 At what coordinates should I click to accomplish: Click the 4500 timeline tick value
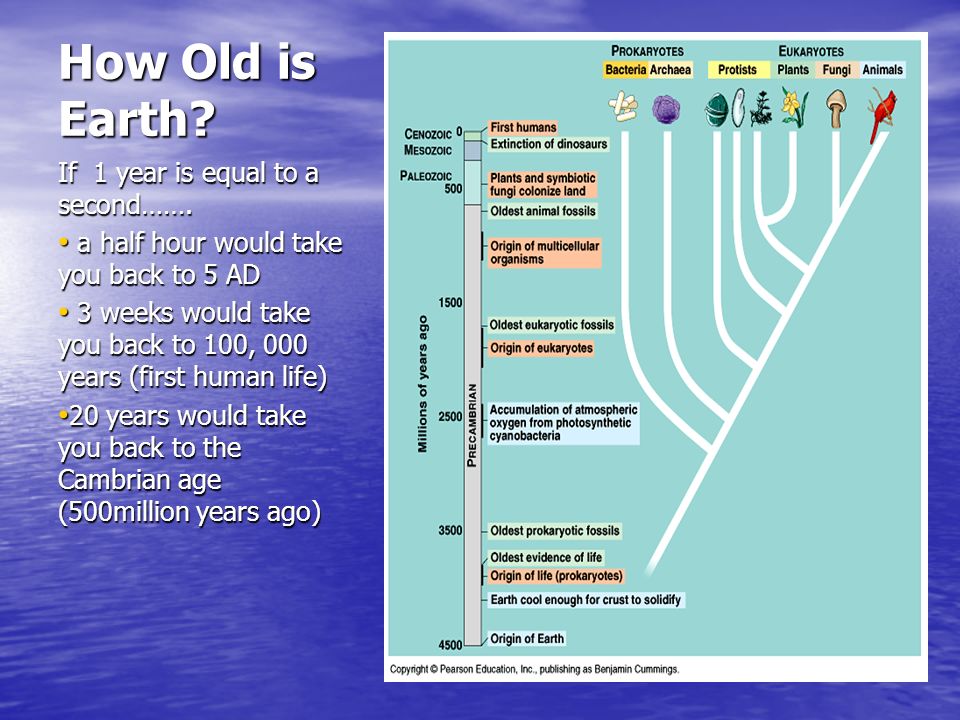(450, 645)
